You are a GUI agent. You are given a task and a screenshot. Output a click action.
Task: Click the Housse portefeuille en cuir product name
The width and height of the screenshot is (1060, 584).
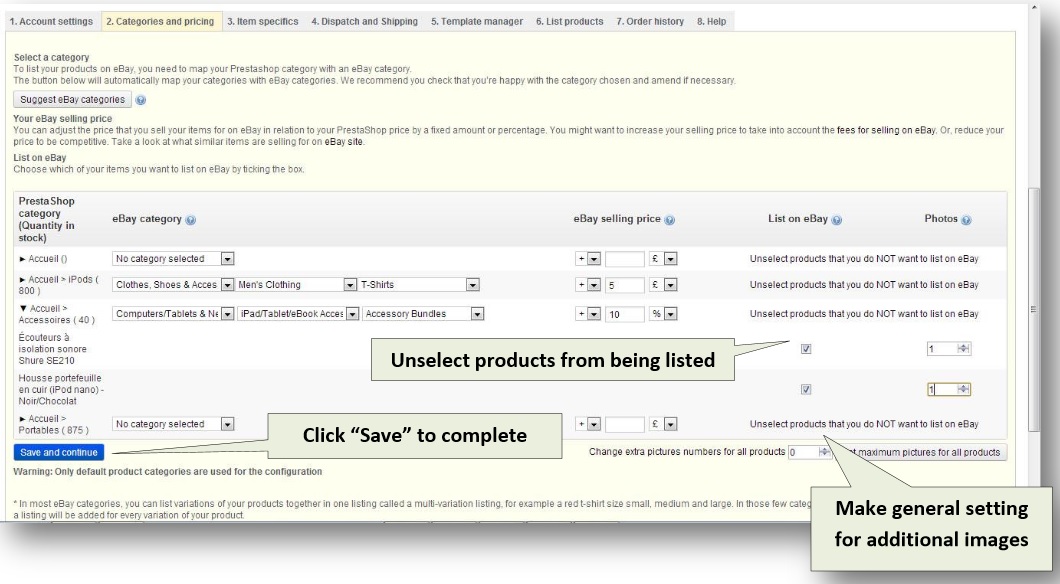(x=61, y=389)
